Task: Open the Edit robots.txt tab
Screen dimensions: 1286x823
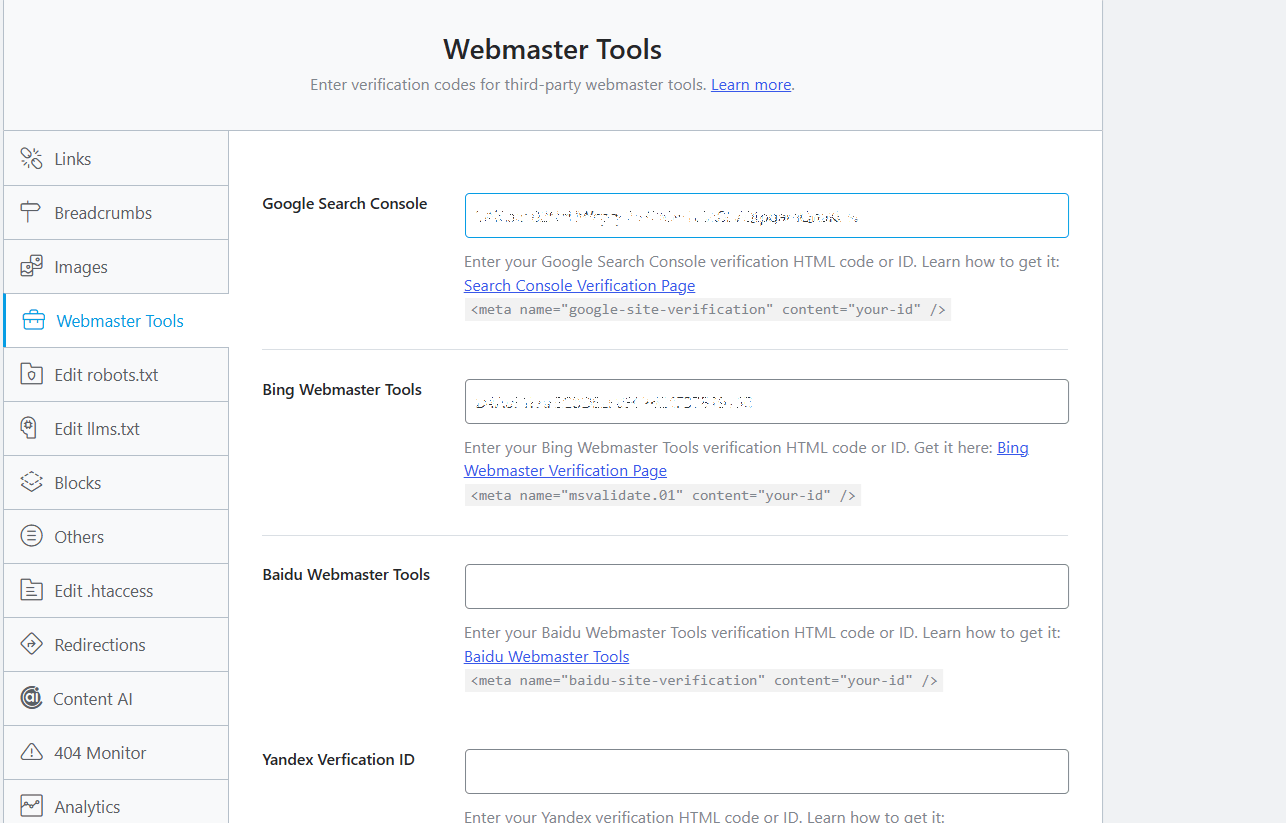Action: click(x=116, y=374)
